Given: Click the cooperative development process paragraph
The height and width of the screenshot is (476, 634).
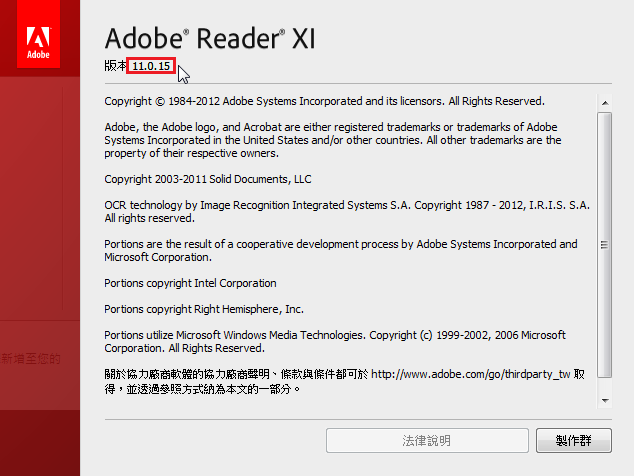Looking at the screenshot, I should click(341, 251).
